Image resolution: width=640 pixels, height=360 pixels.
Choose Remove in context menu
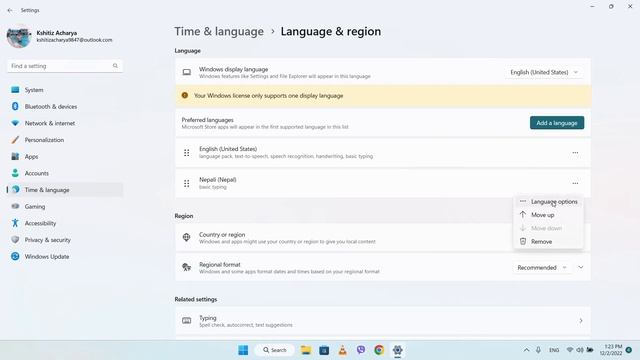tap(548, 242)
